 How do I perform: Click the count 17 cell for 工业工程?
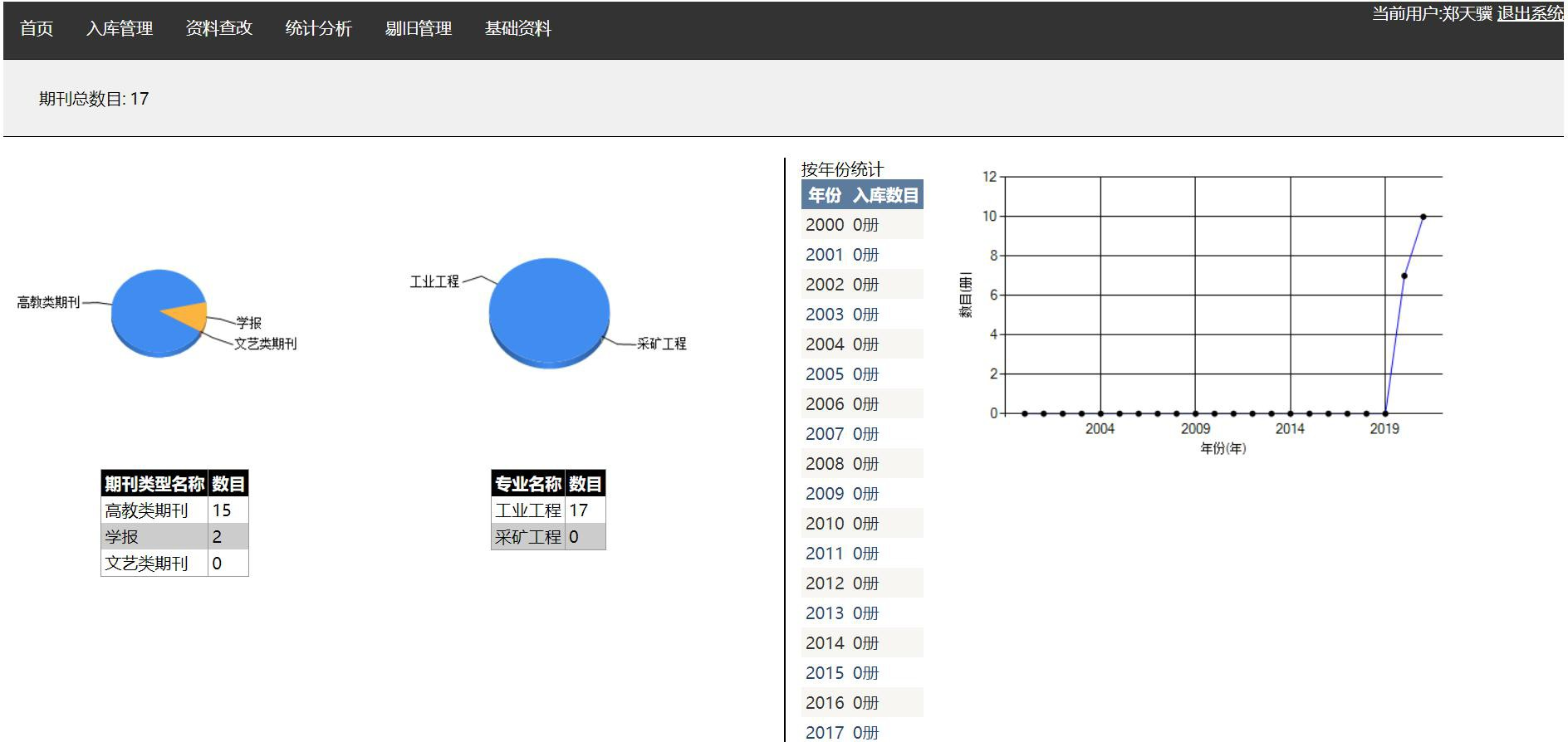tap(586, 510)
